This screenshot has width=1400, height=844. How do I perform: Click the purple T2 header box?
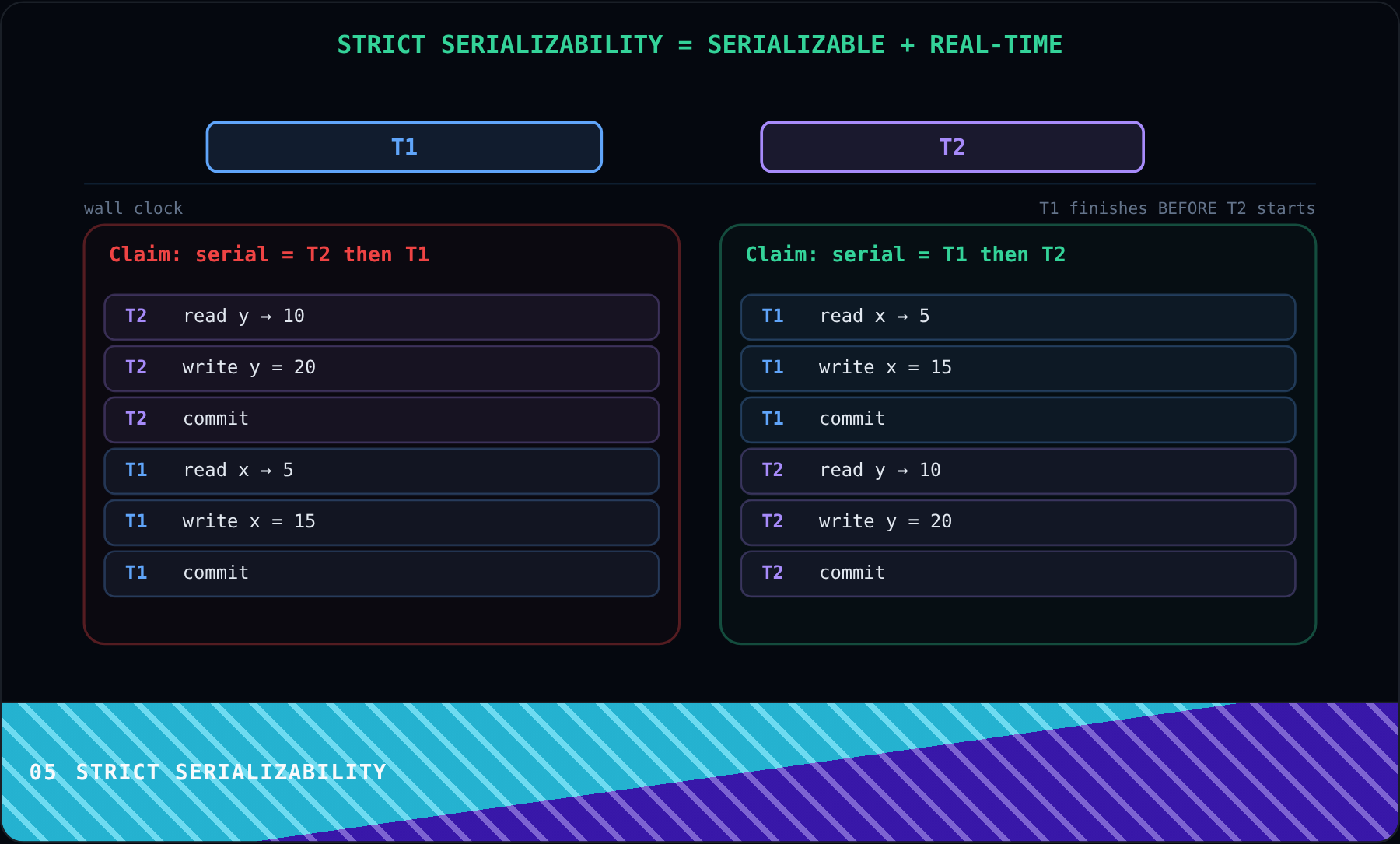(952, 147)
